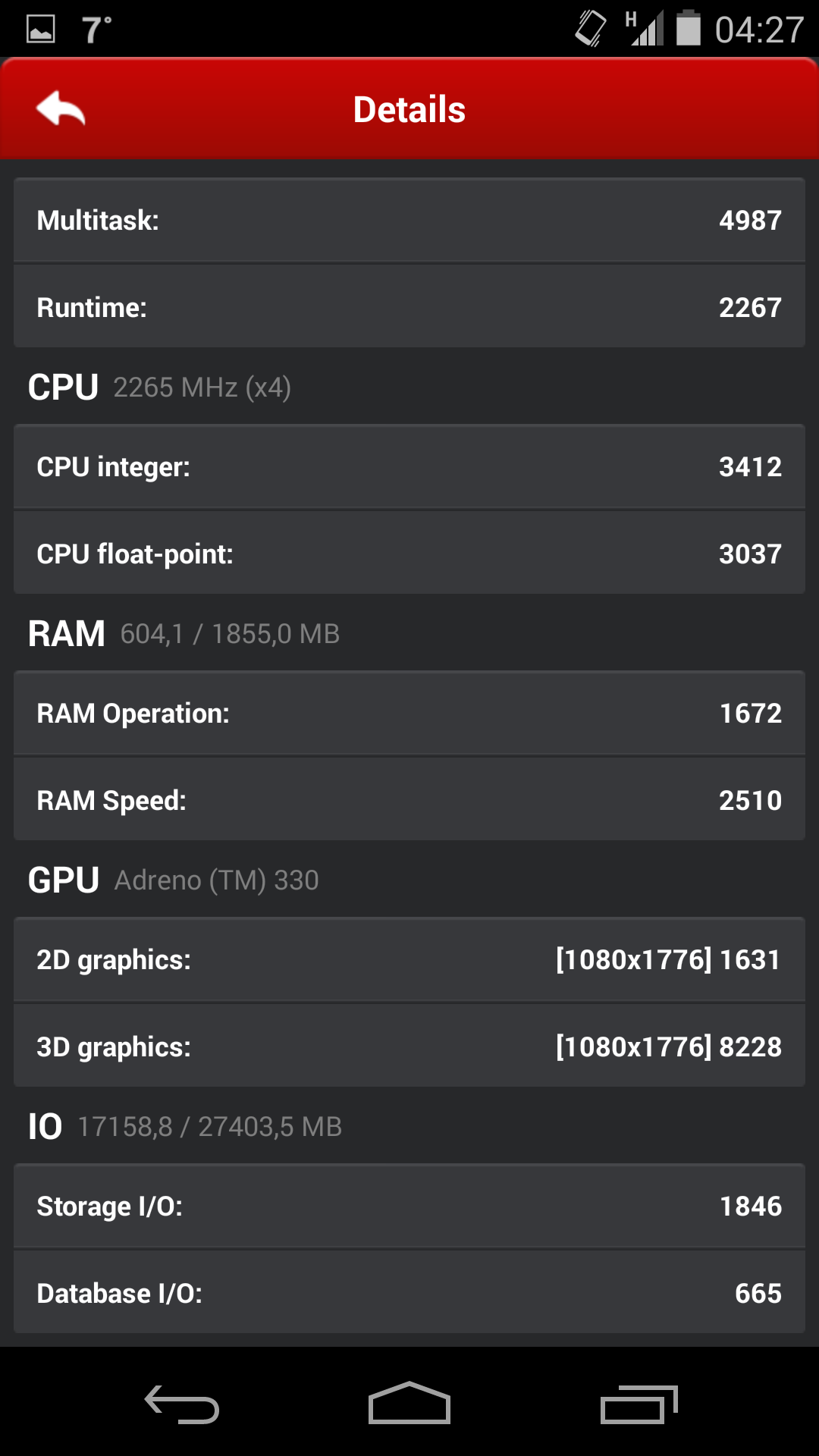This screenshot has height=1456, width=819.
Task: Select the Multitask score row
Action: (x=409, y=221)
